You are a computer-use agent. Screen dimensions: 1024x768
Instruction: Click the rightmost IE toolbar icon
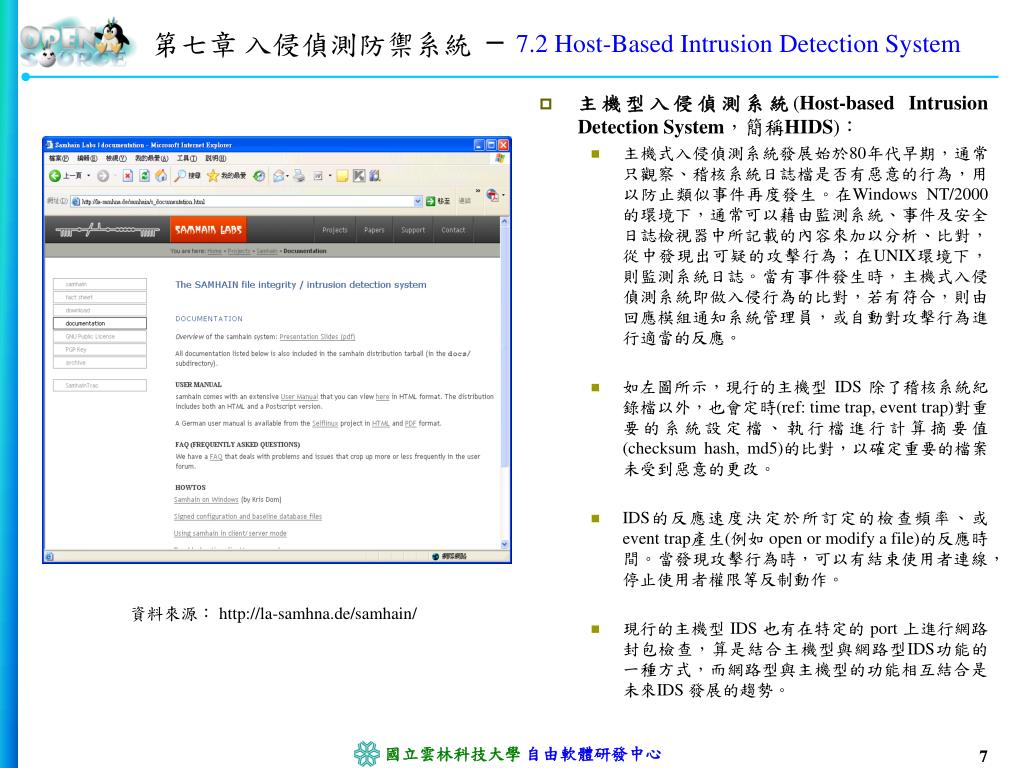375,176
